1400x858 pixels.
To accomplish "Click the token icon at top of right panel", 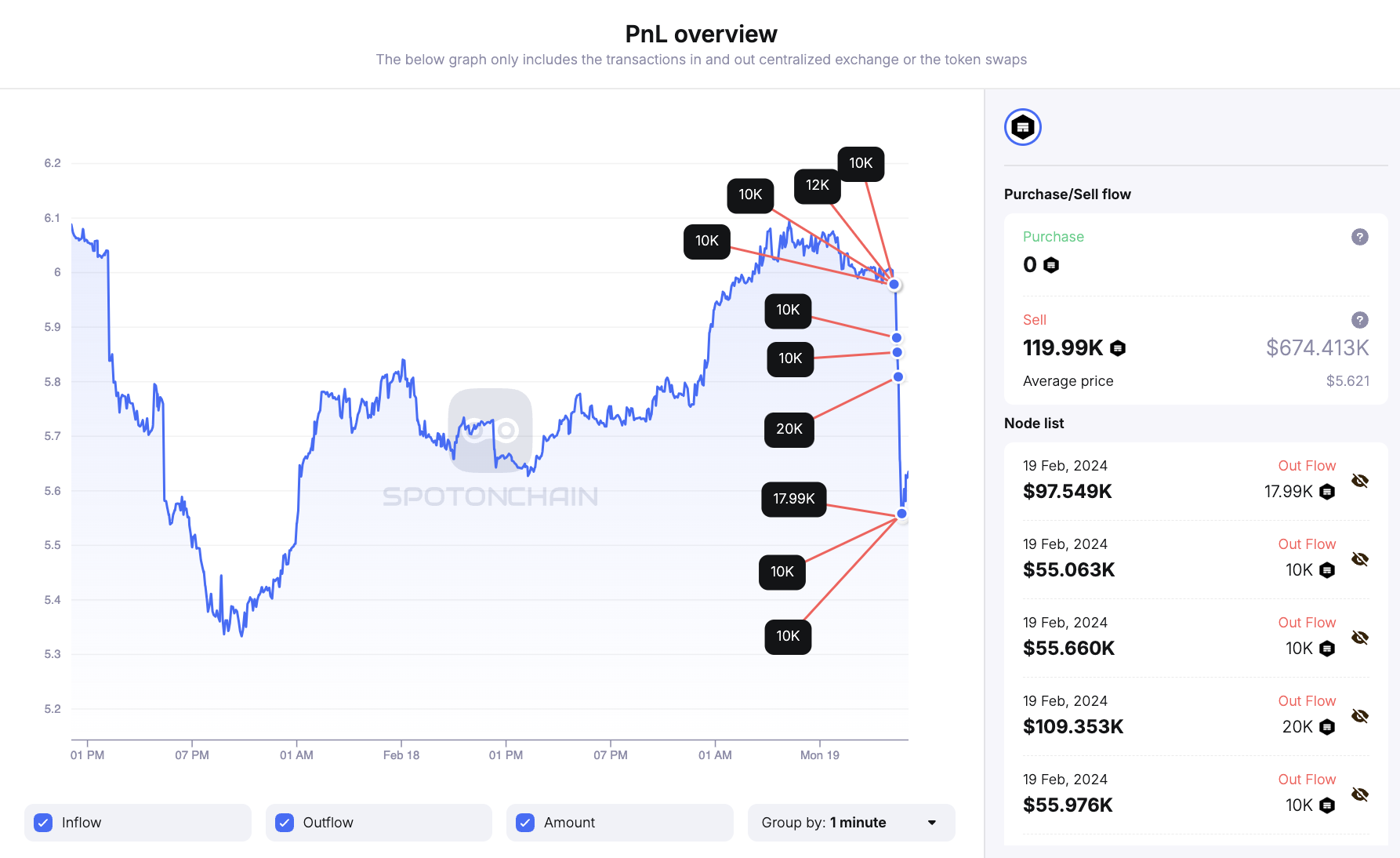I will click(x=1022, y=126).
